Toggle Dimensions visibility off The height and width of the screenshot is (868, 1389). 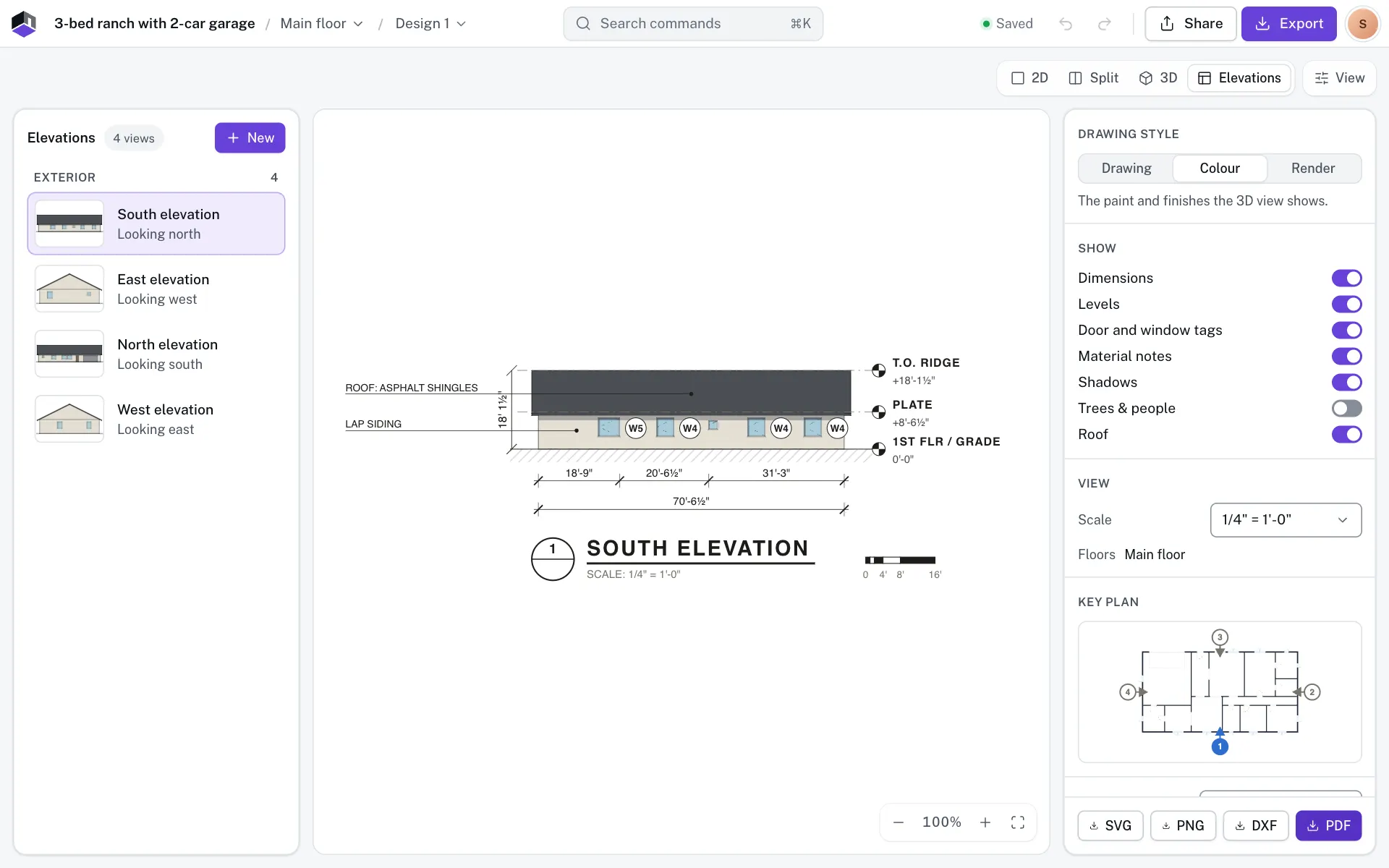(1346, 278)
